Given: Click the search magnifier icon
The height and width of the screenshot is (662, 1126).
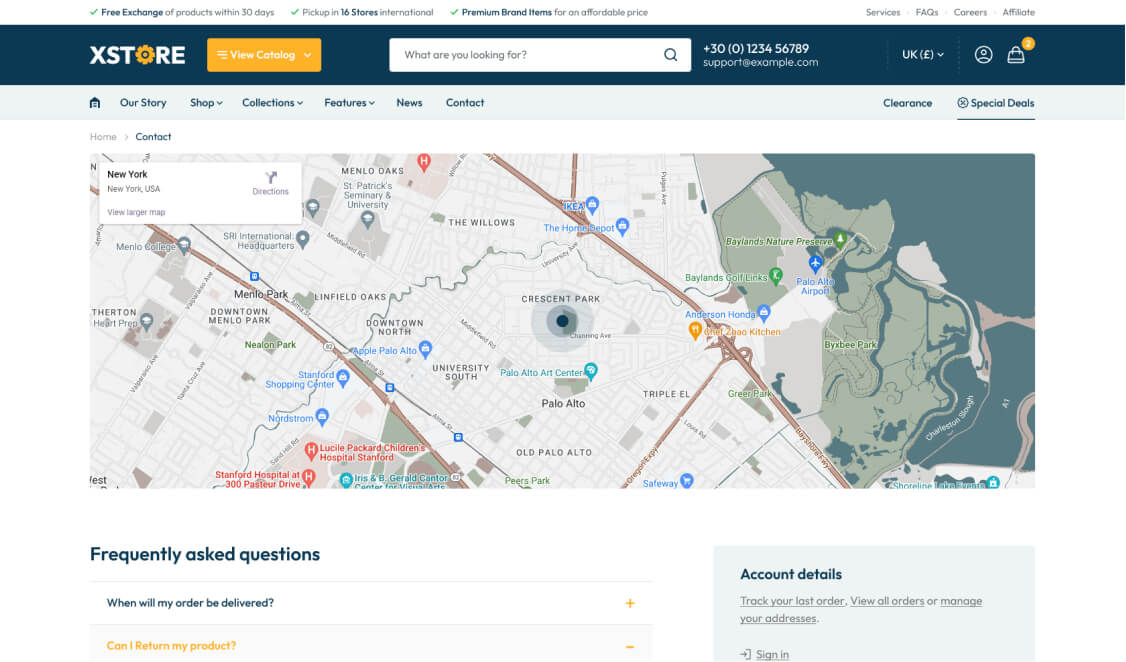Looking at the screenshot, I should click(x=670, y=55).
